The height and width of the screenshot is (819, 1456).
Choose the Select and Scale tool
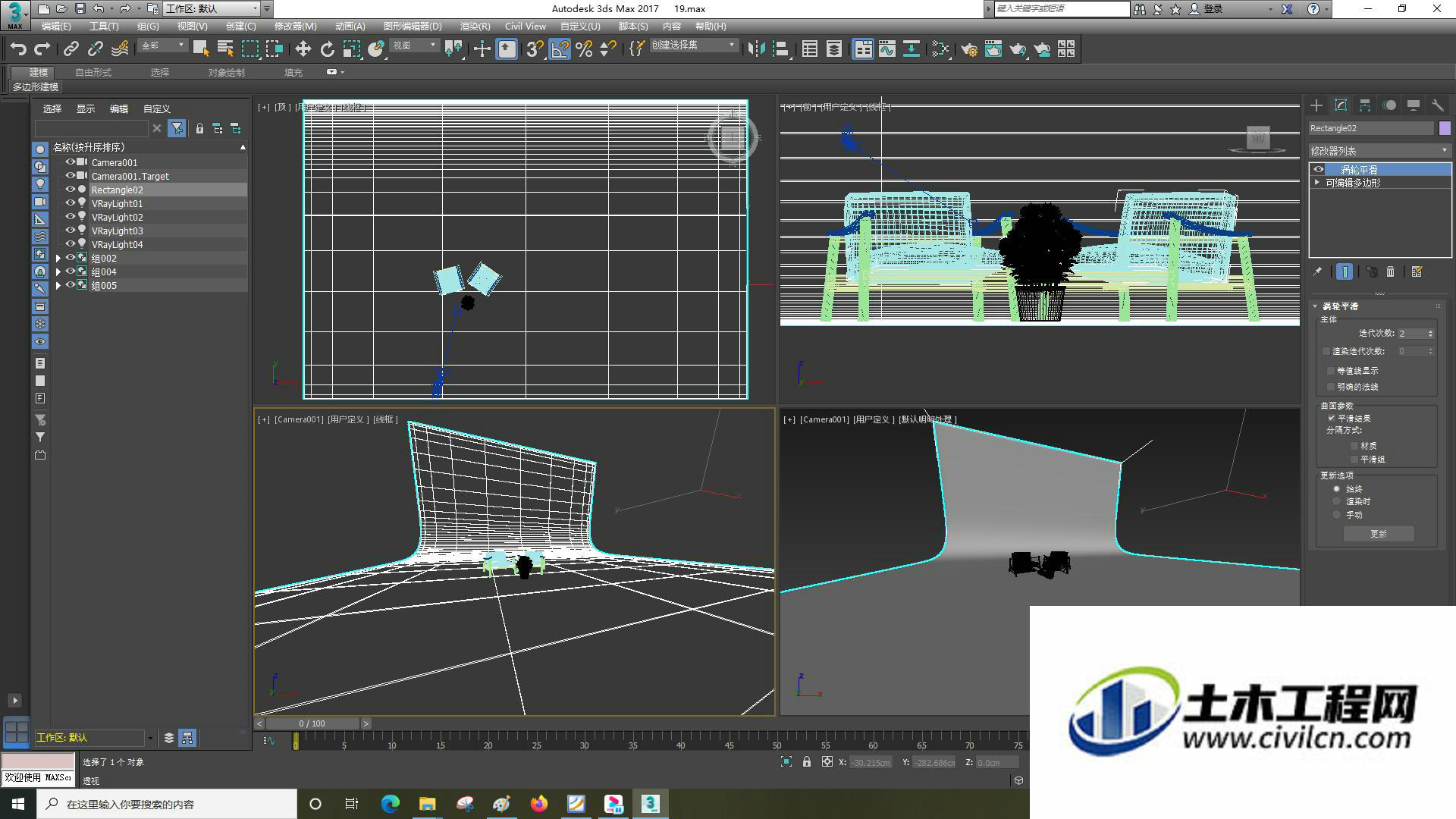coord(351,49)
